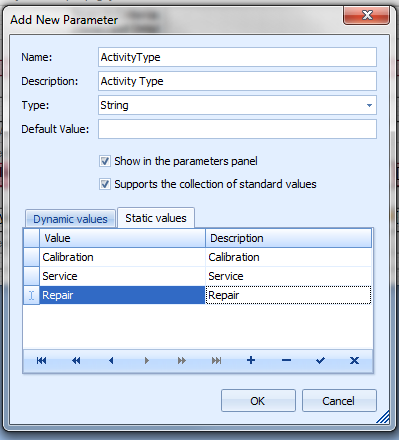
Task: Toggle Show in the parameters panel checkbox
Action: (105, 161)
